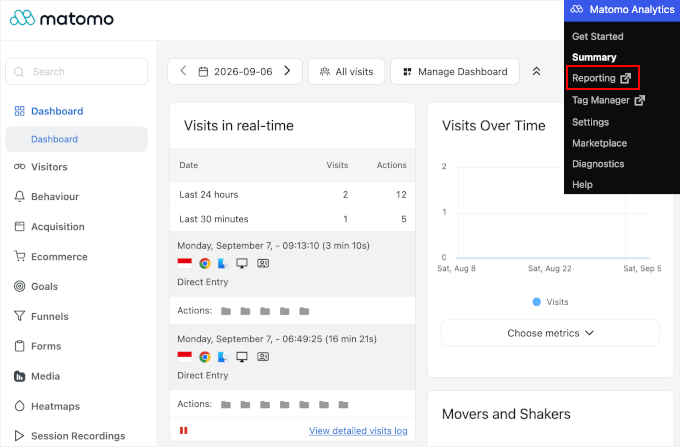Focus the Search input field
The height and width of the screenshot is (447, 680).
(76, 72)
